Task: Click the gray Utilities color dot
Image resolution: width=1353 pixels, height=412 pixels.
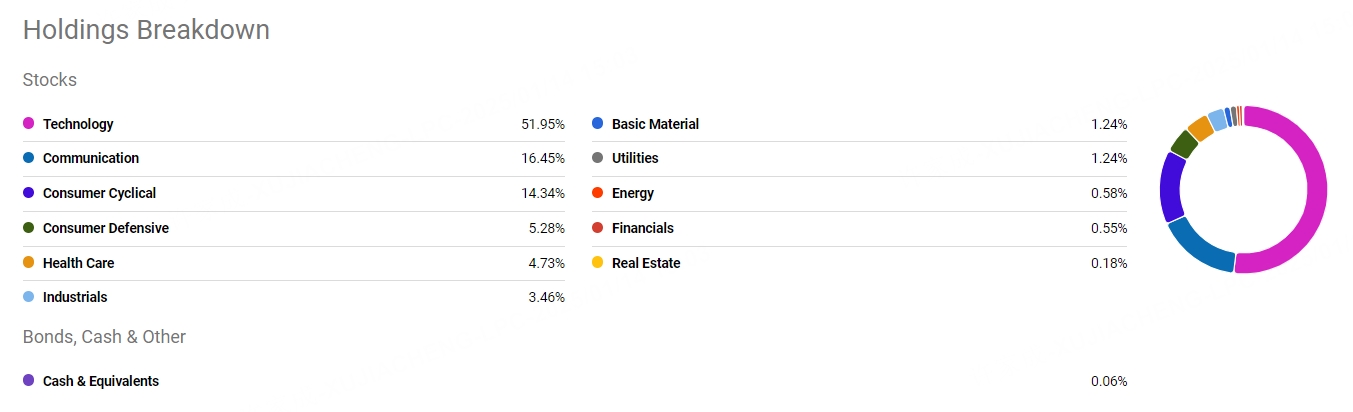Action: [598, 158]
